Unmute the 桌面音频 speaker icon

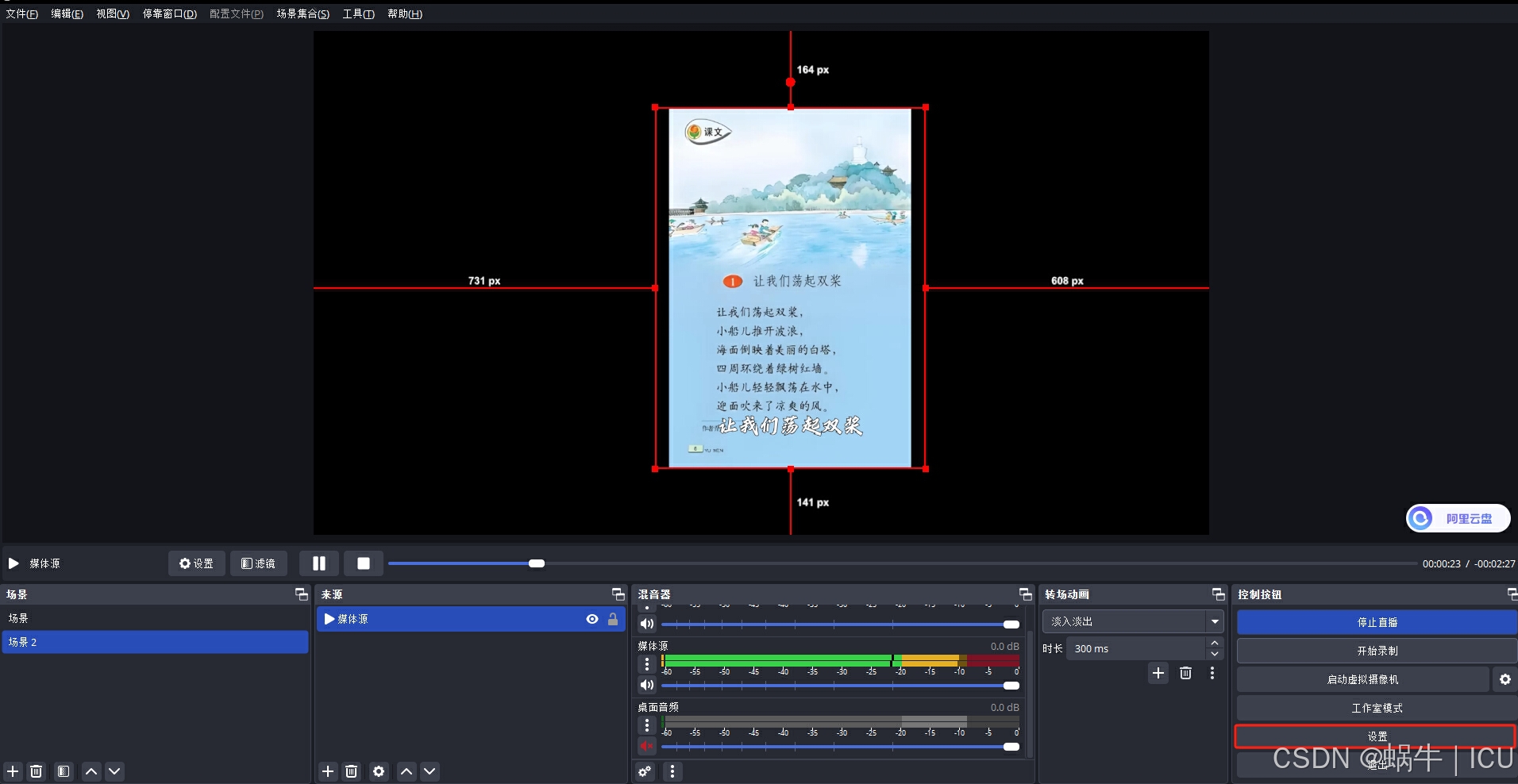pyautogui.click(x=646, y=746)
